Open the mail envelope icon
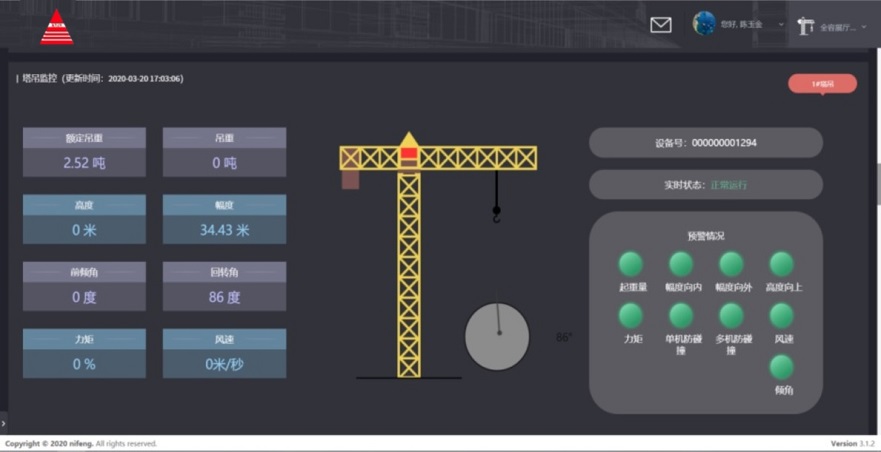Screen dimensions: 881x452 pos(660,25)
